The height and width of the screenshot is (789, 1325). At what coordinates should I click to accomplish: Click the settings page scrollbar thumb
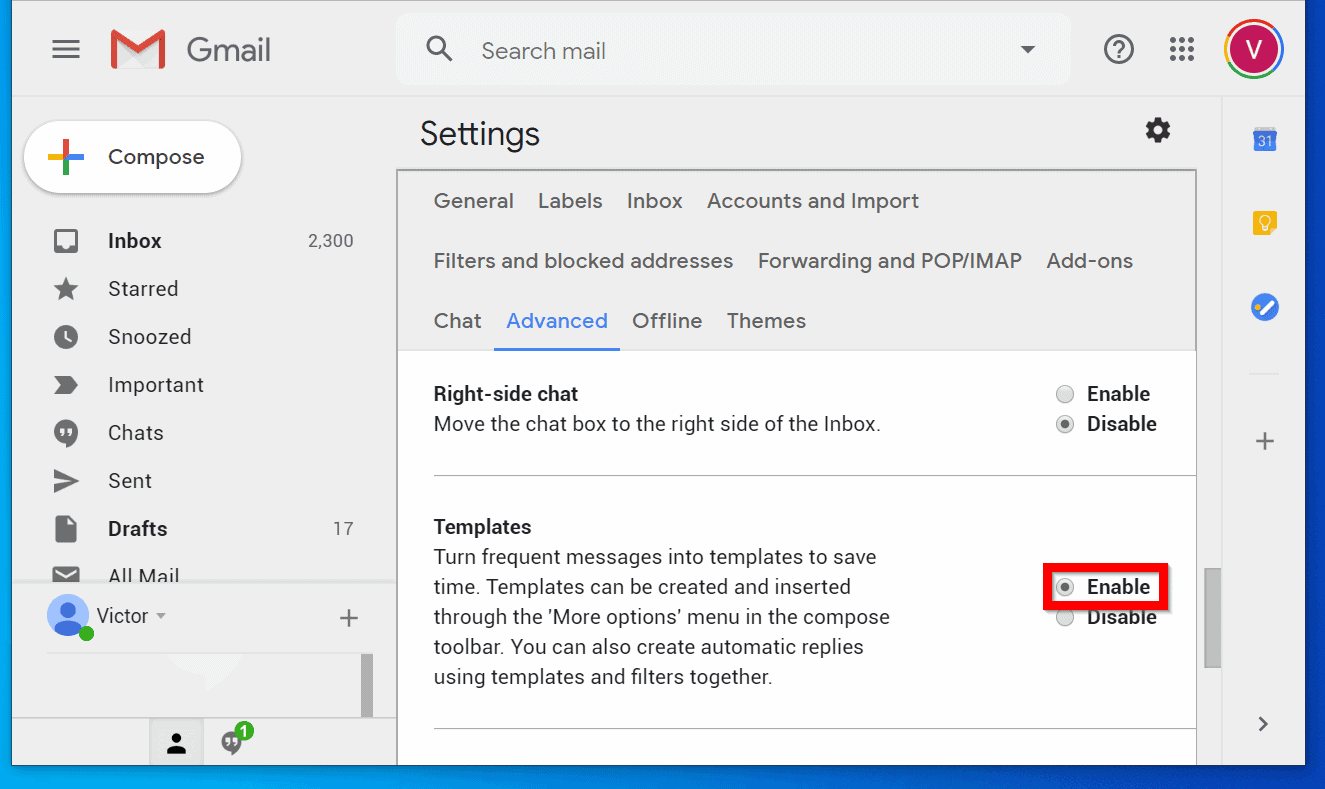pos(1212,618)
